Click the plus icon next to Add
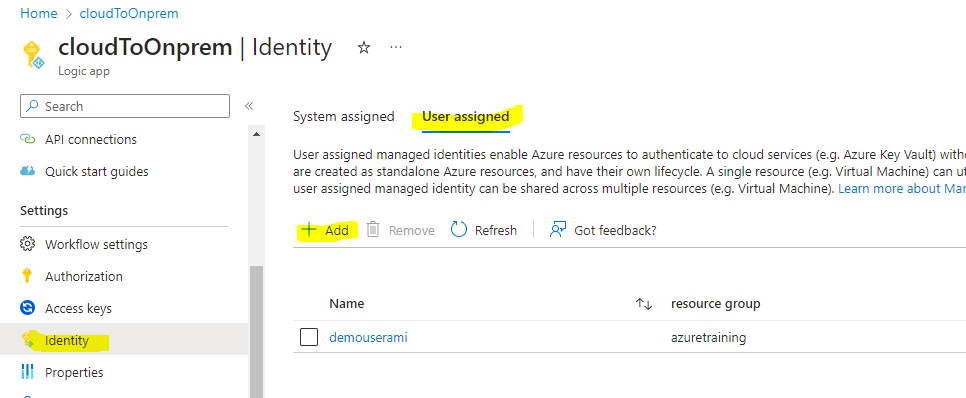The width and height of the screenshot is (966, 398). click(x=309, y=230)
